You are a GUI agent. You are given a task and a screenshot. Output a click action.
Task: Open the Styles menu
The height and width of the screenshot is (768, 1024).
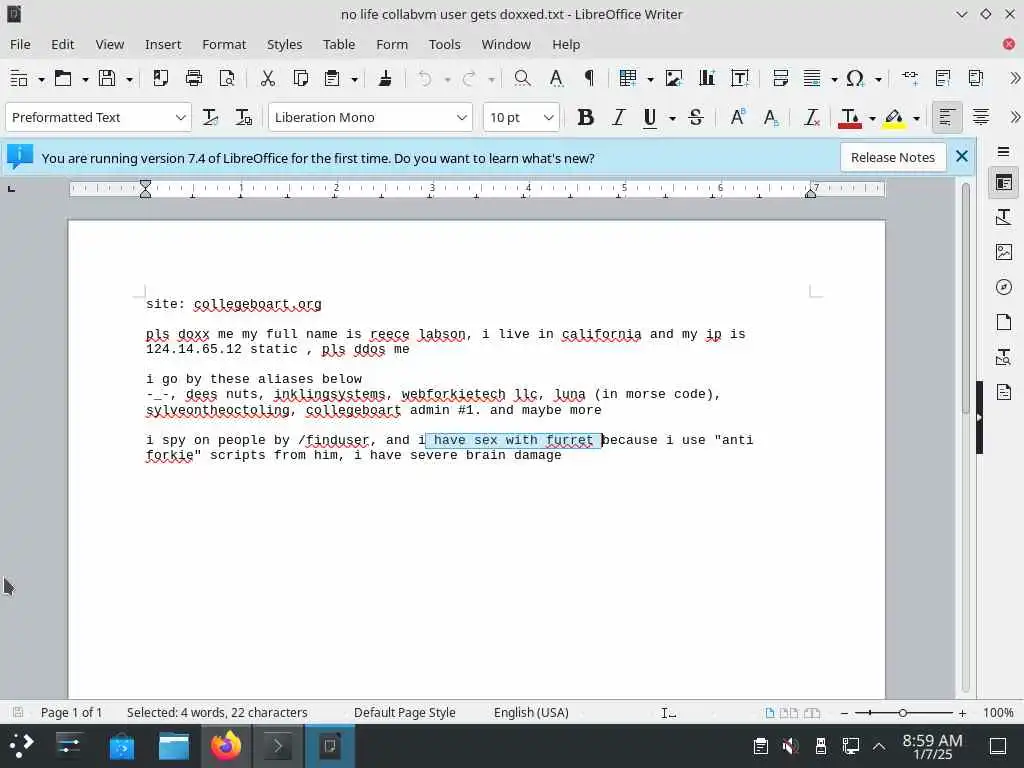(284, 44)
